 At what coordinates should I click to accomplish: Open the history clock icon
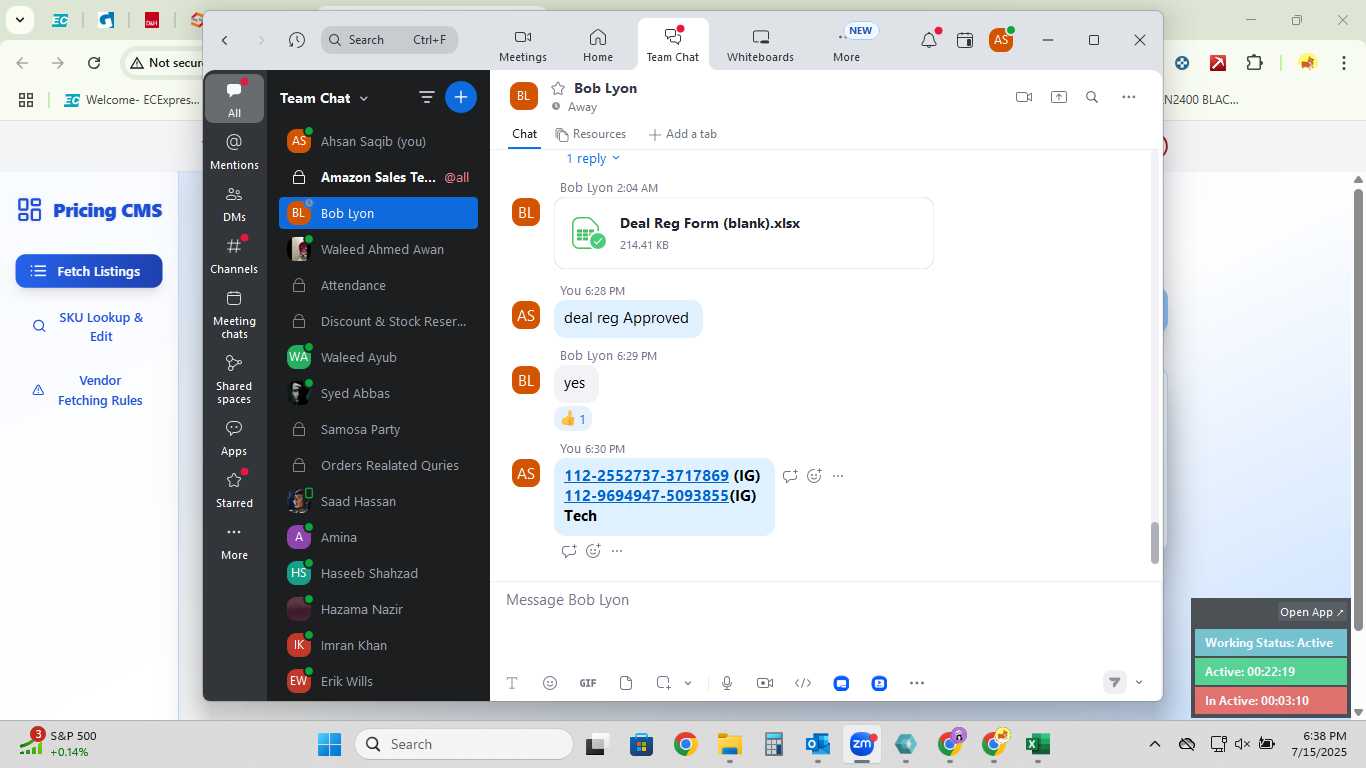pyautogui.click(x=297, y=40)
